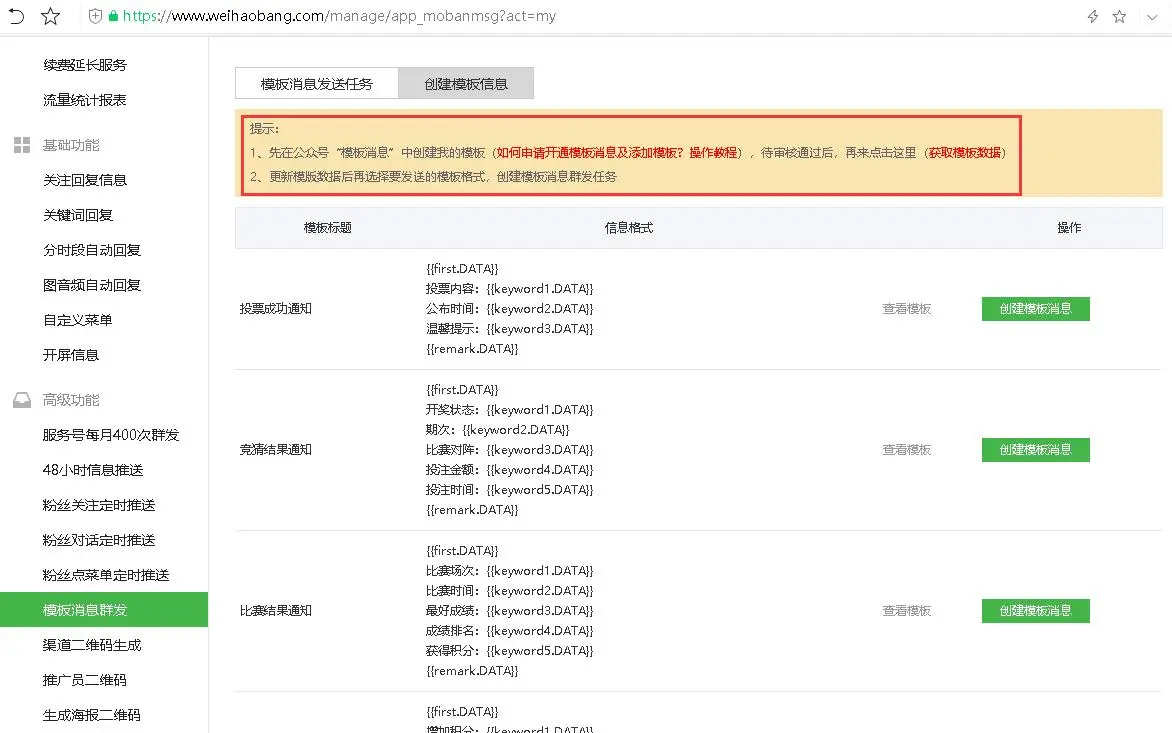The width and height of the screenshot is (1172, 733).
Task: Click the 温馨提示 keyword3 format line
Action: click(510, 329)
